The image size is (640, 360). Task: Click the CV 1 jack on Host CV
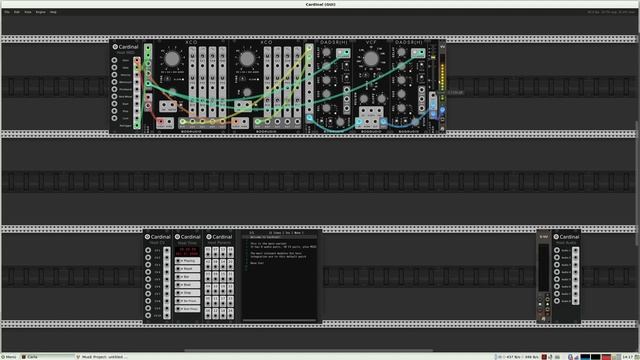tap(148, 250)
